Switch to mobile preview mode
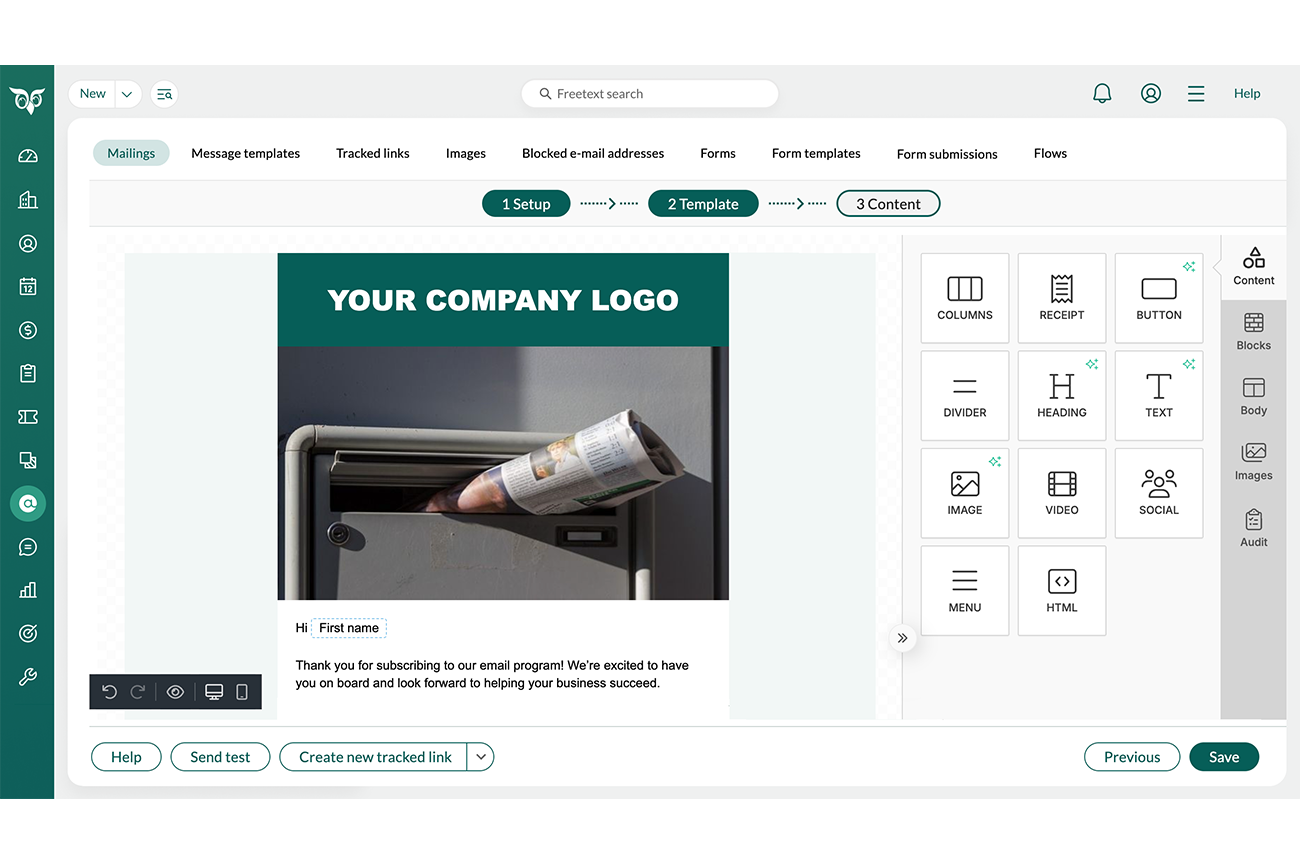The height and width of the screenshot is (864, 1300). (242, 692)
